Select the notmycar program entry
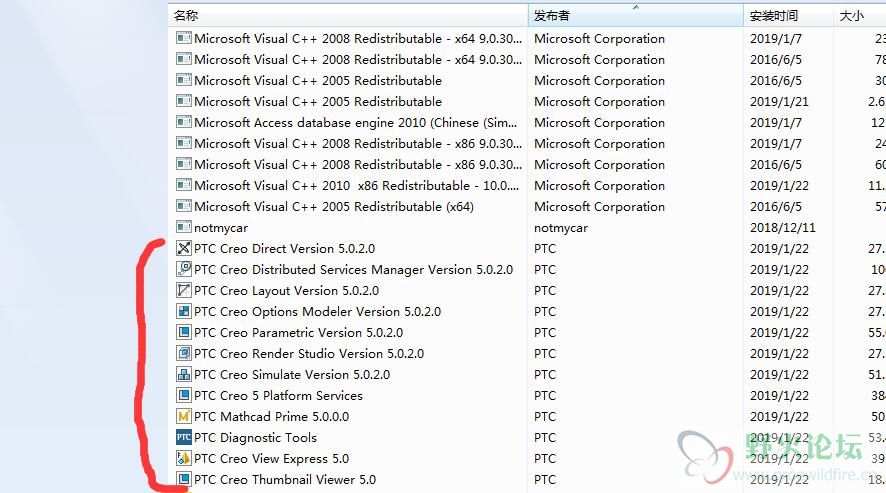Viewport: 886px width, 493px height. click(x=527, y=227)
